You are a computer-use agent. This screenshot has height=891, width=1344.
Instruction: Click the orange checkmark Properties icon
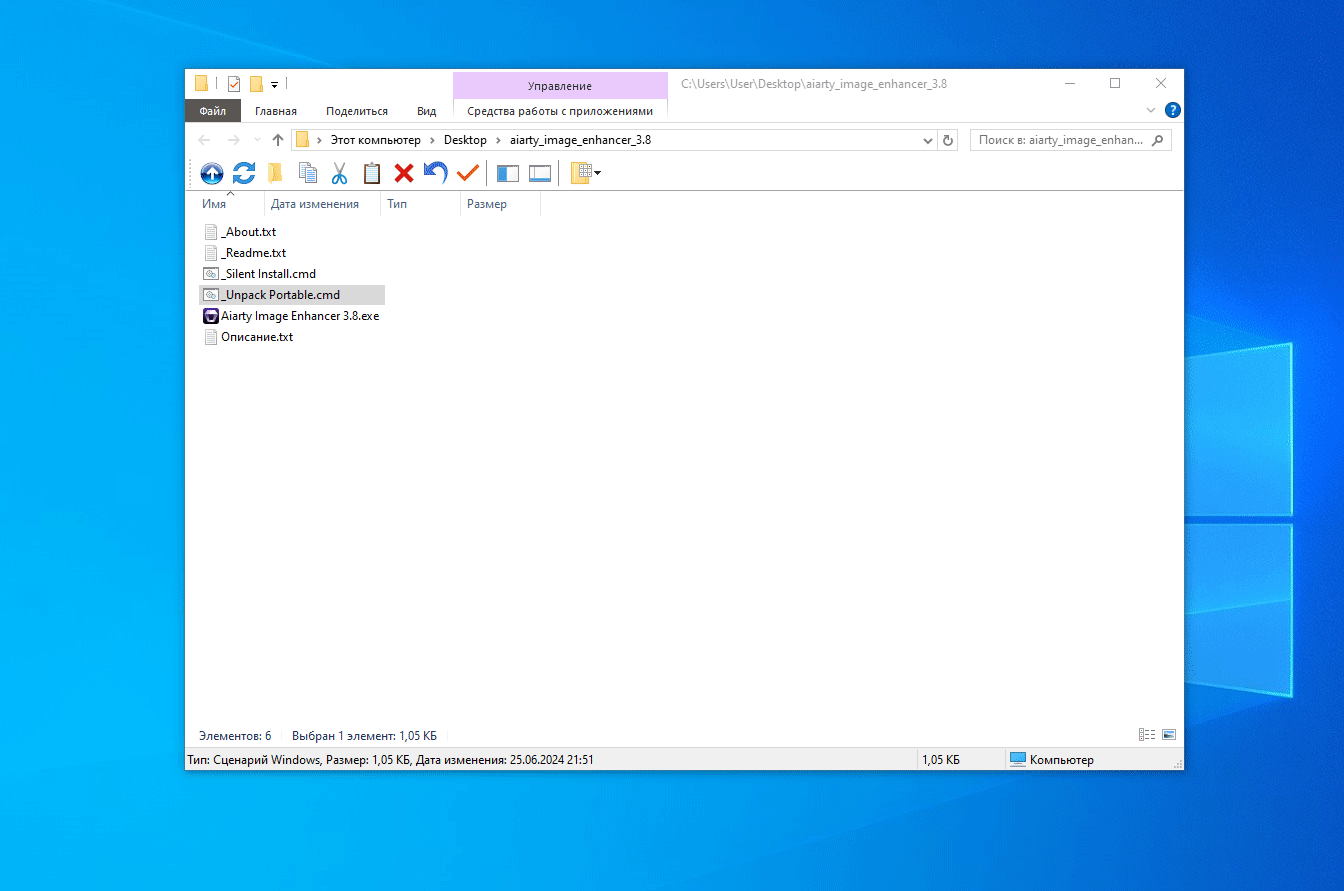467,173
